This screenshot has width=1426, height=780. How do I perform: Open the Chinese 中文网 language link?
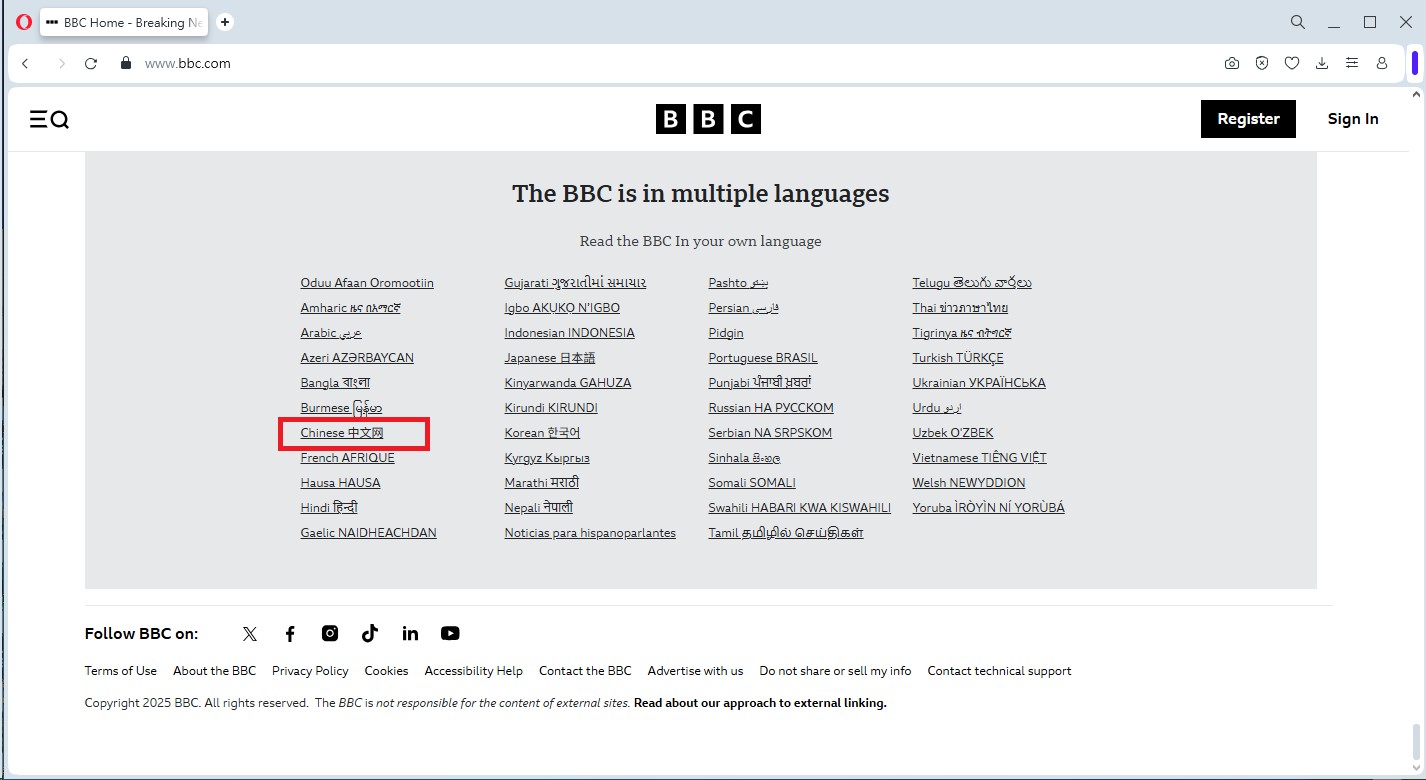pos(342,433)
